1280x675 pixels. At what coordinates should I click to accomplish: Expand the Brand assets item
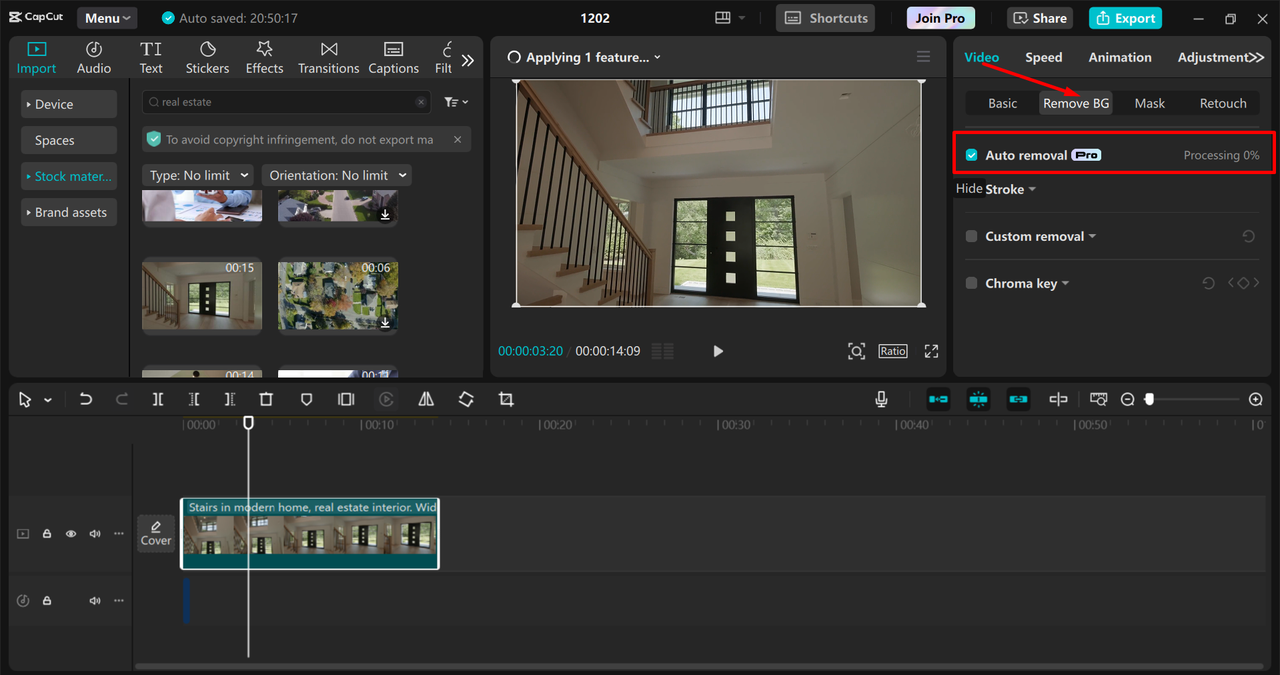[69, 212]
